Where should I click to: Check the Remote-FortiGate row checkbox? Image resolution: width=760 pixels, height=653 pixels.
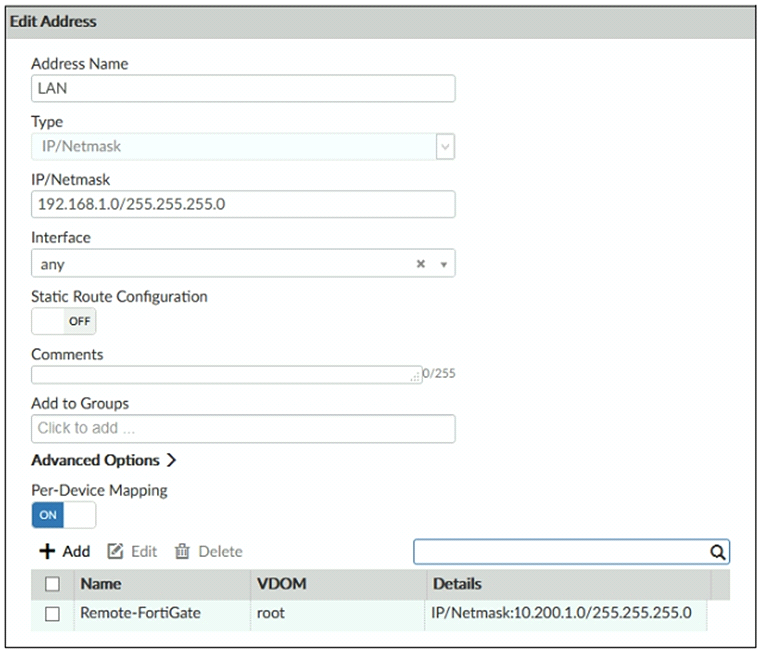[53, 613]
